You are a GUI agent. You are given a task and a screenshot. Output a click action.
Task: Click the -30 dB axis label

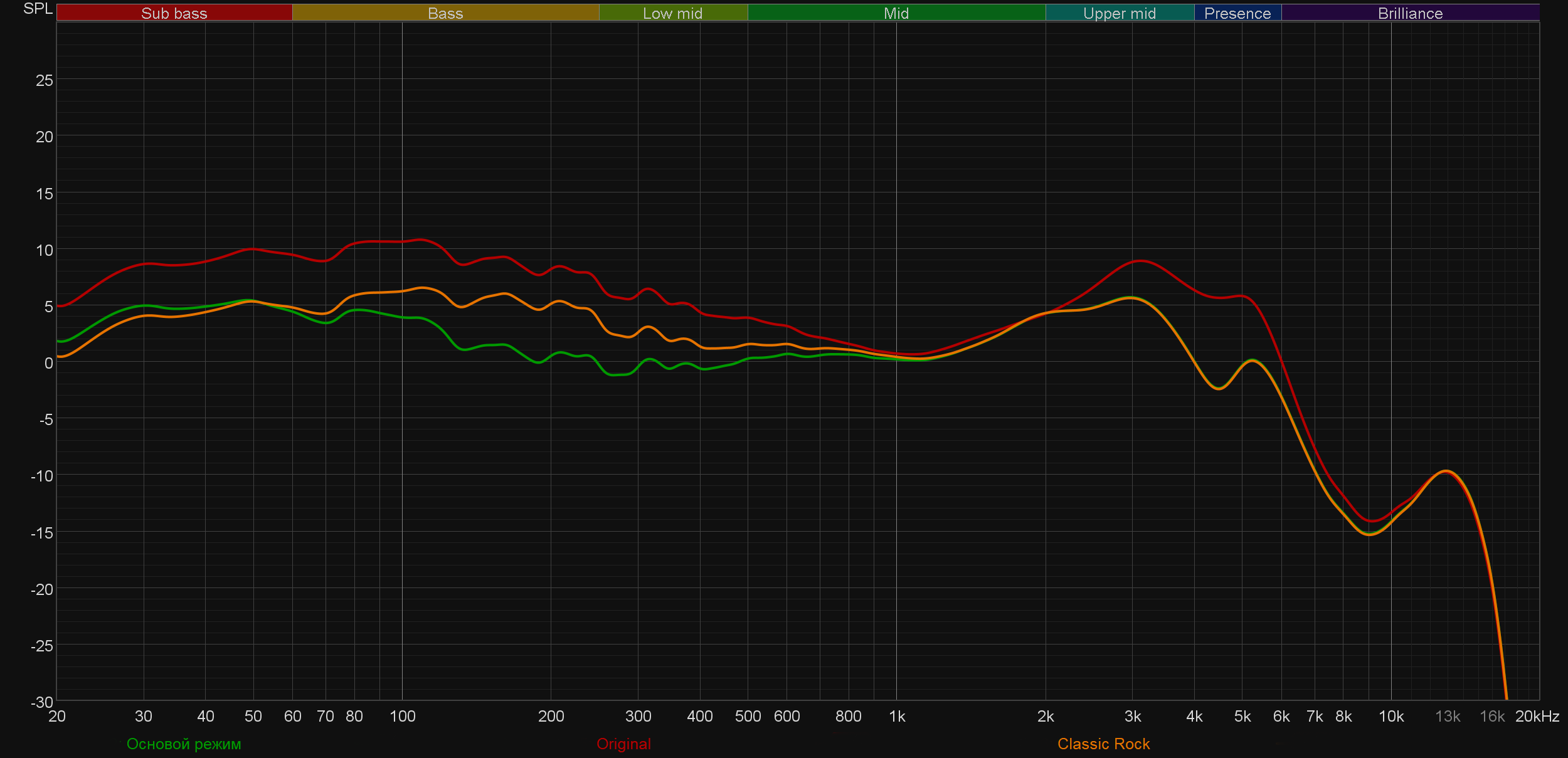click(42, 702)
